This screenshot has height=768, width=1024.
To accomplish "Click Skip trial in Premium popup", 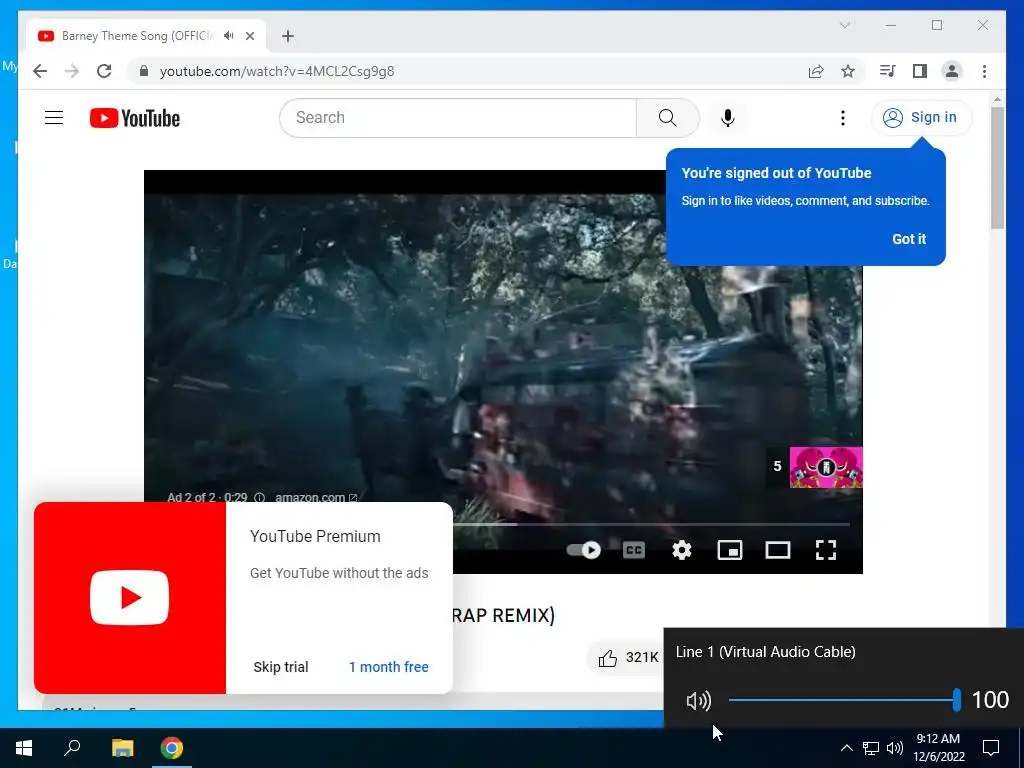I will (x=281, y=667).
